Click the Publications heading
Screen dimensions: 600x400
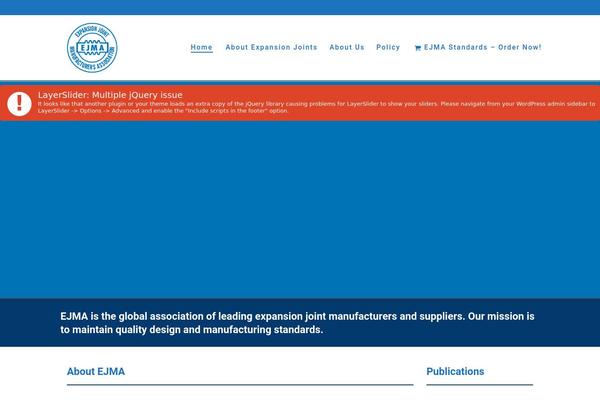point(455,372)
